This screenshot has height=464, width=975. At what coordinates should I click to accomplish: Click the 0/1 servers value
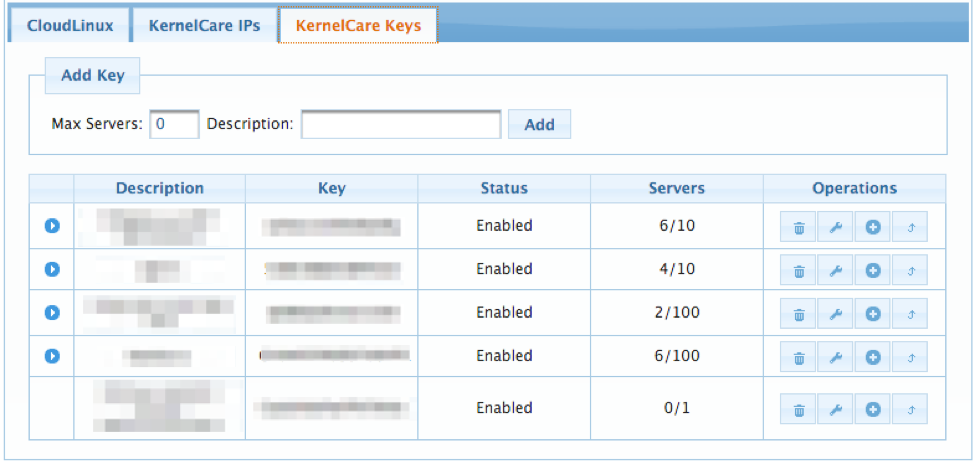(677, 408)
